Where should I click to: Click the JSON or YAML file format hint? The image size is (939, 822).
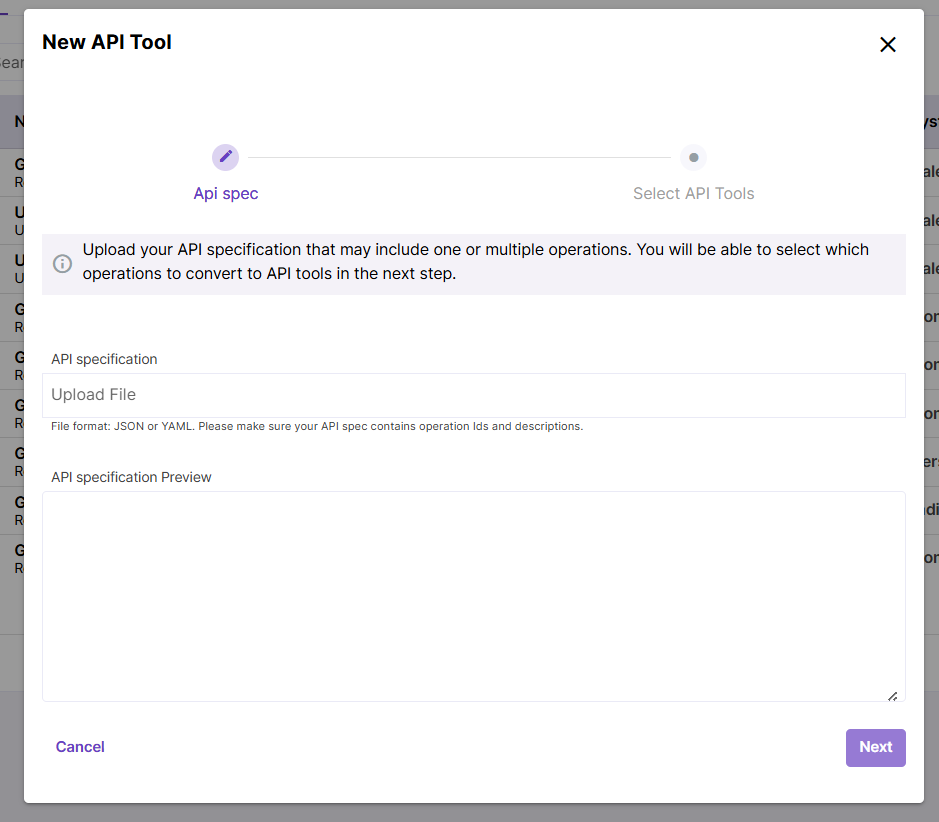point(316,426)
